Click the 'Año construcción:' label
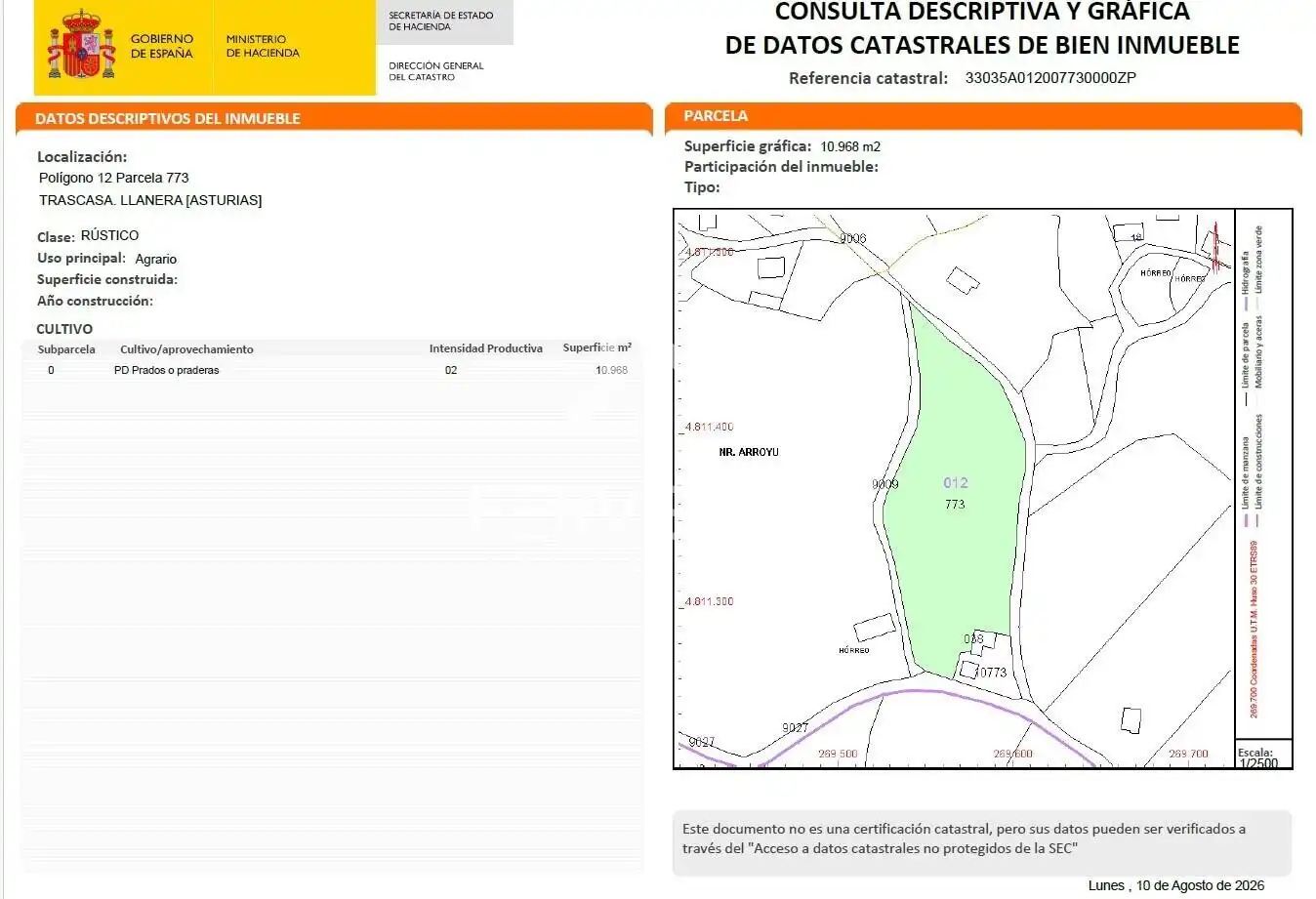The width and height of the screenshot is (1316, 899). 95,301
